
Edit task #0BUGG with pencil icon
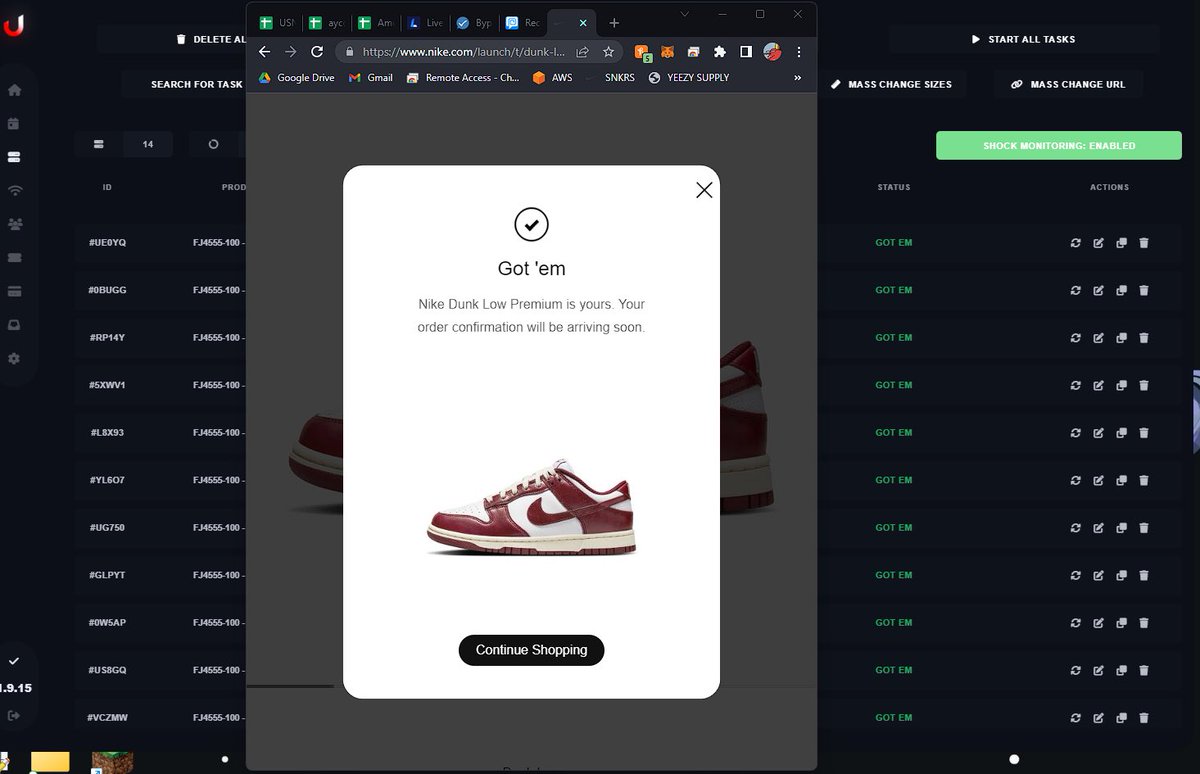pos(1099,290)
